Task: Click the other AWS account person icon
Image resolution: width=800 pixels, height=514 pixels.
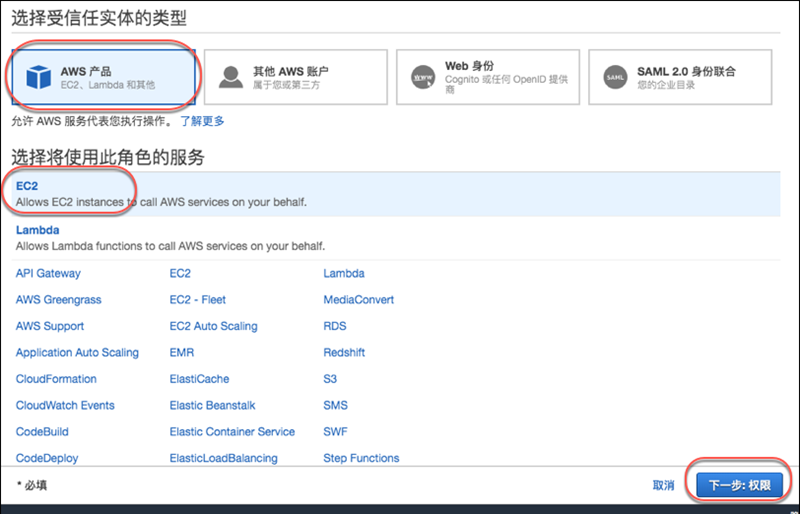Action: [230, 77]
